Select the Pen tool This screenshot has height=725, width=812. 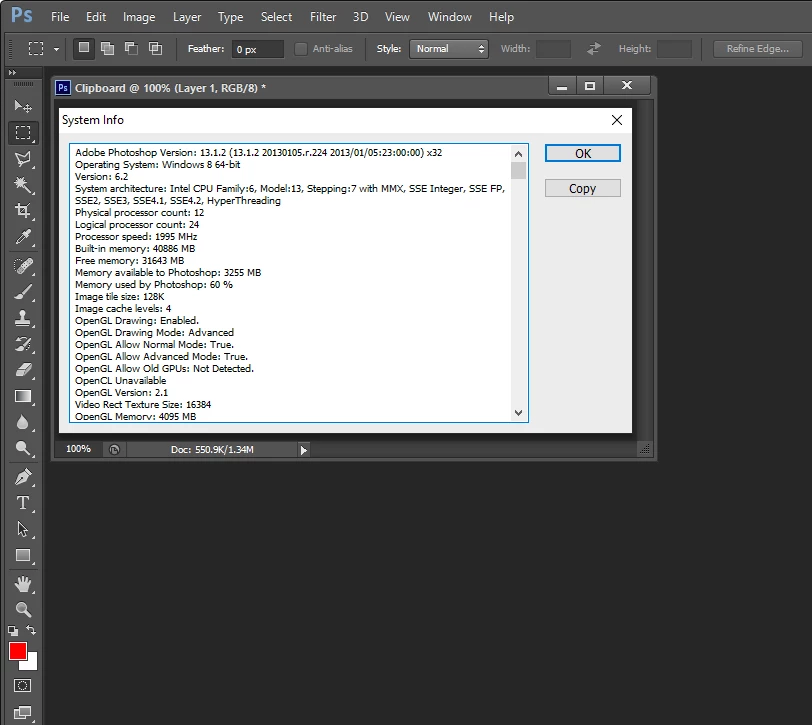(x=23, y=477)
